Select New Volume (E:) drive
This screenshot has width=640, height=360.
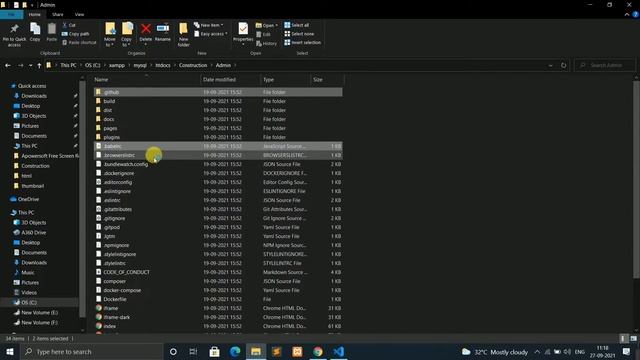coord(39,313)
